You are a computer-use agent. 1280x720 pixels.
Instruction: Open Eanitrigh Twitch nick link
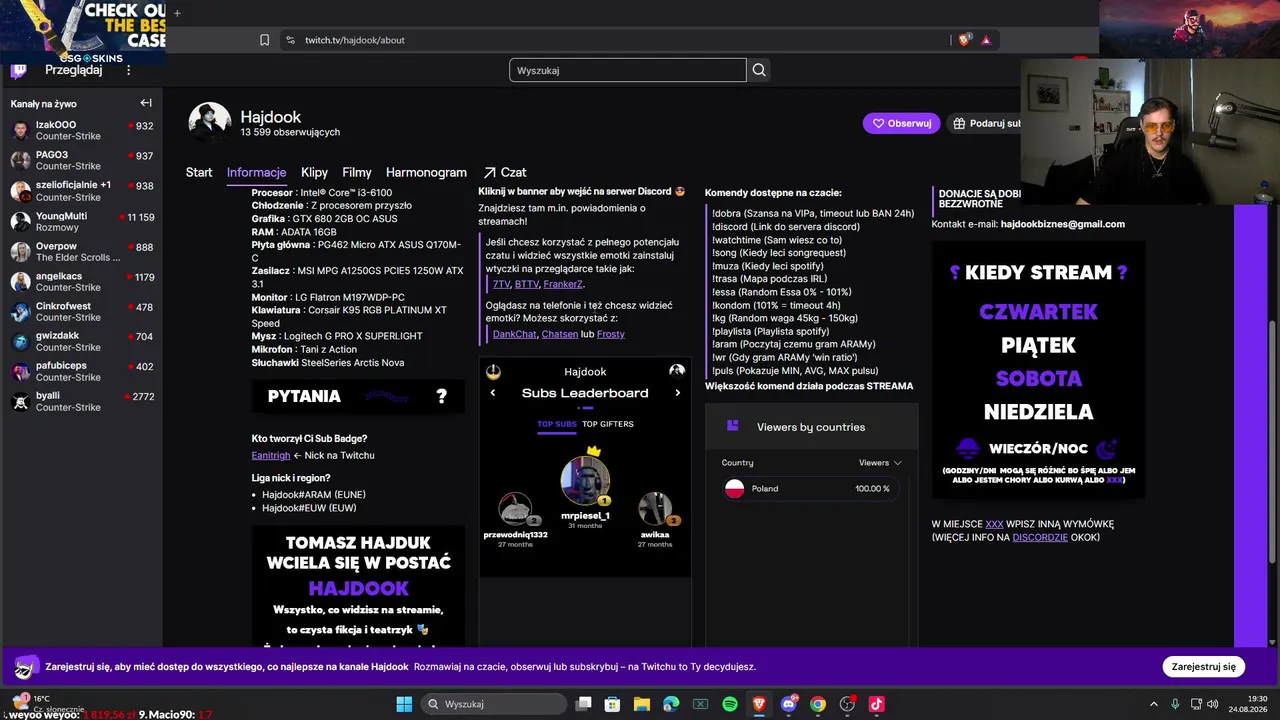pyautogui.click(x=271, y=455)
